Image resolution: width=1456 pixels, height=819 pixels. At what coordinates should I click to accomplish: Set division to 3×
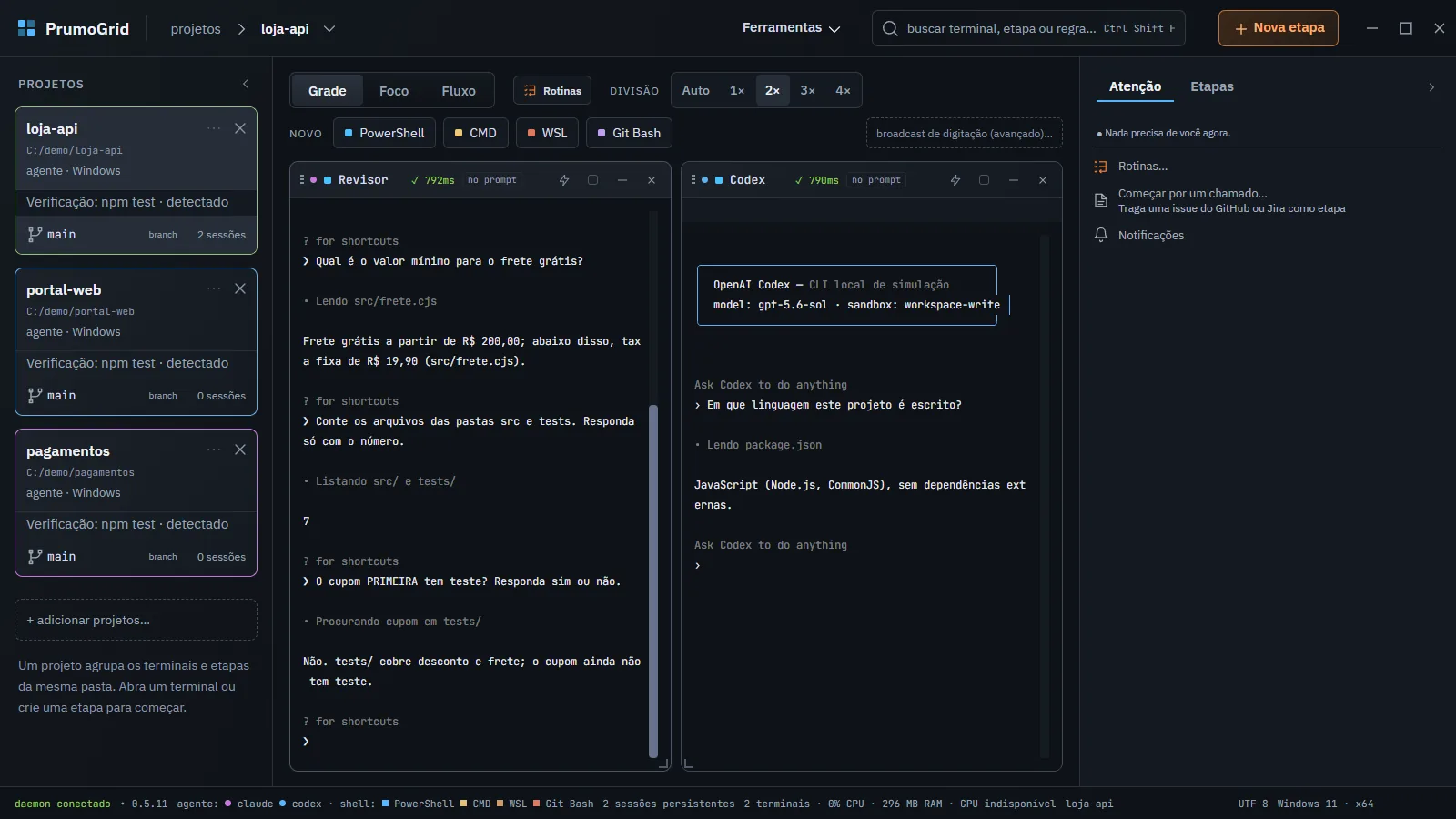coord(808,90)
